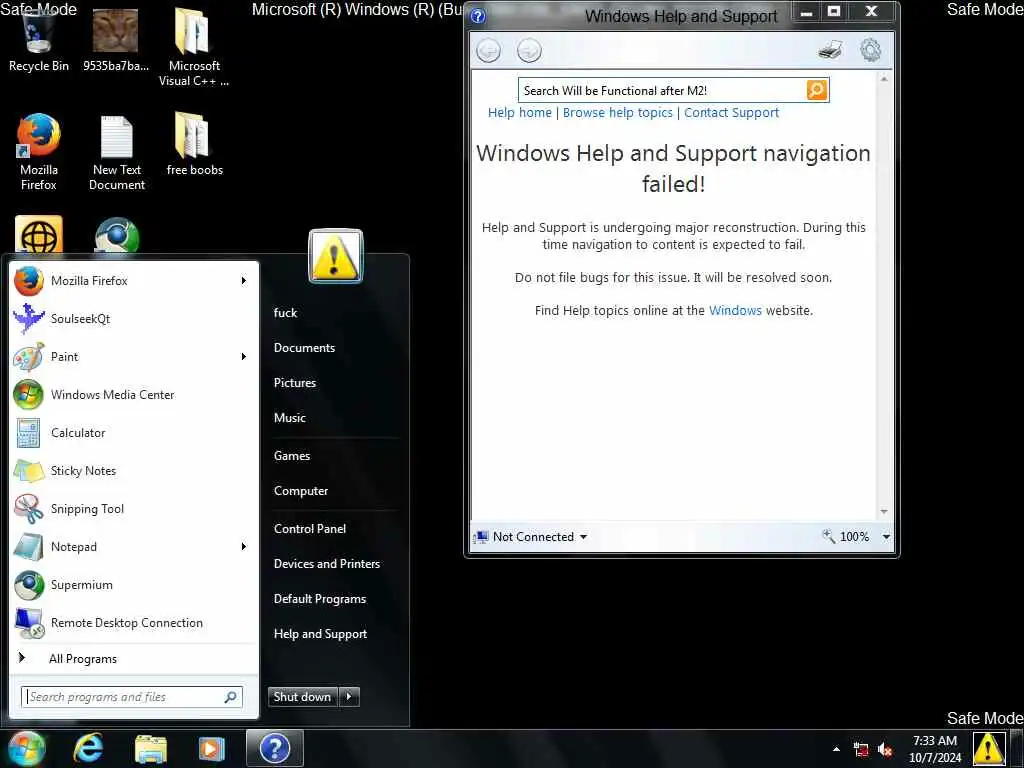Click the Recycle Bin desktop icon
Screen dimensions: 1024x768
click(x=38, y=39)
